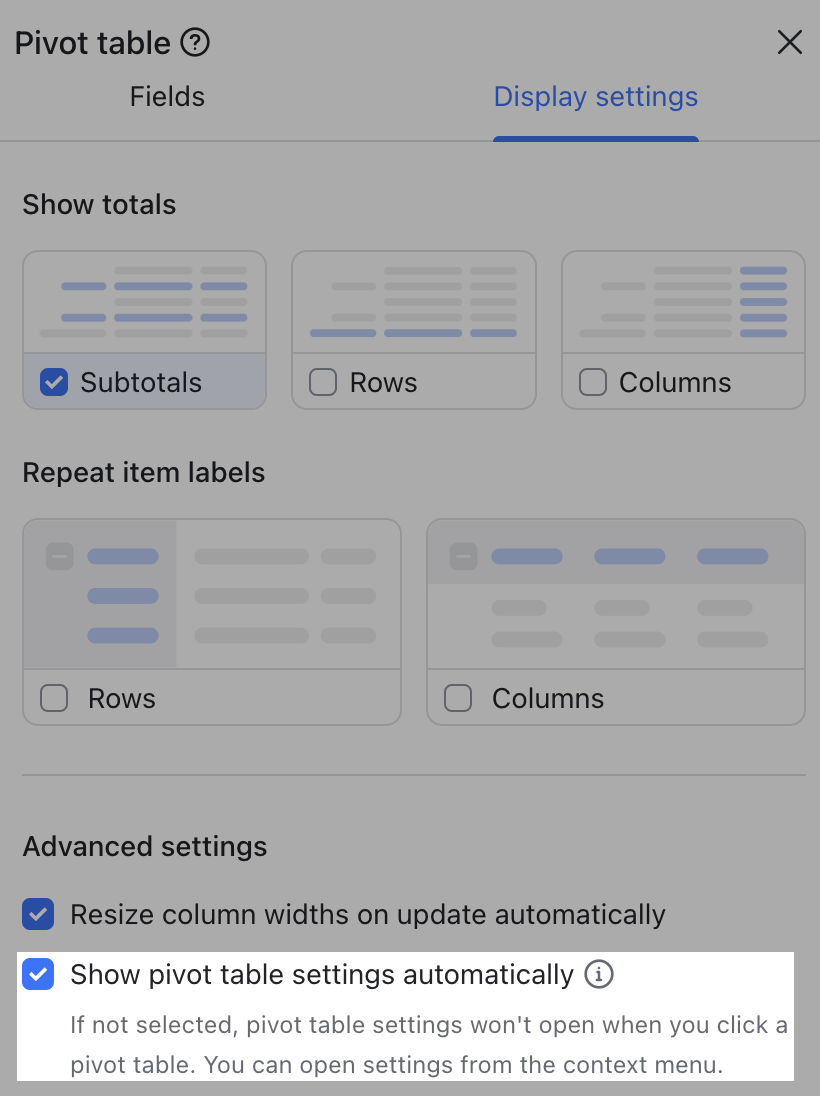Enable totals for Columns
The height and width of the screenshot is (1096, 820).
[x=593, y=382]
